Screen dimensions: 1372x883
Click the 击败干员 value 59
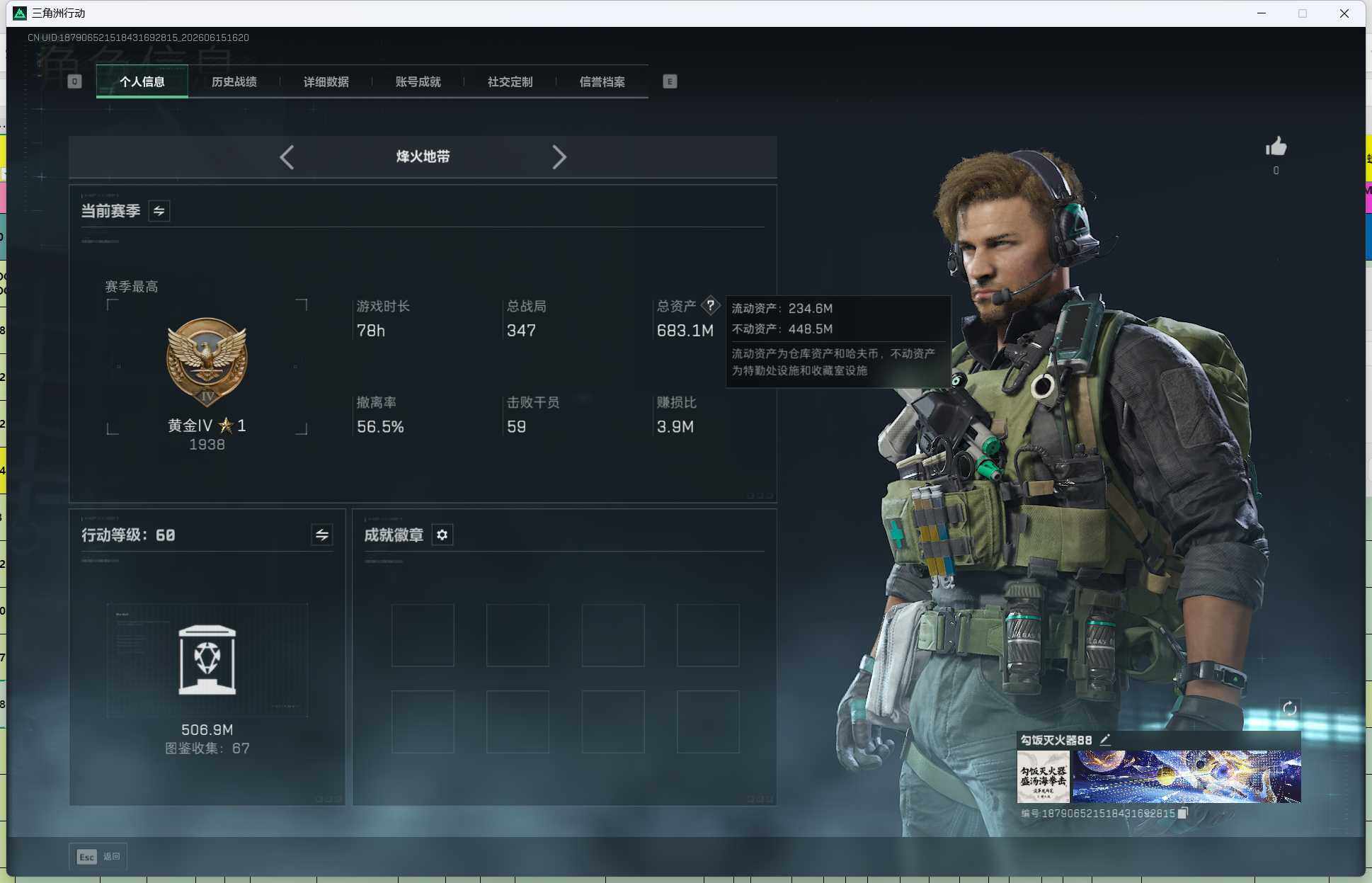click(x=516, y=427)
